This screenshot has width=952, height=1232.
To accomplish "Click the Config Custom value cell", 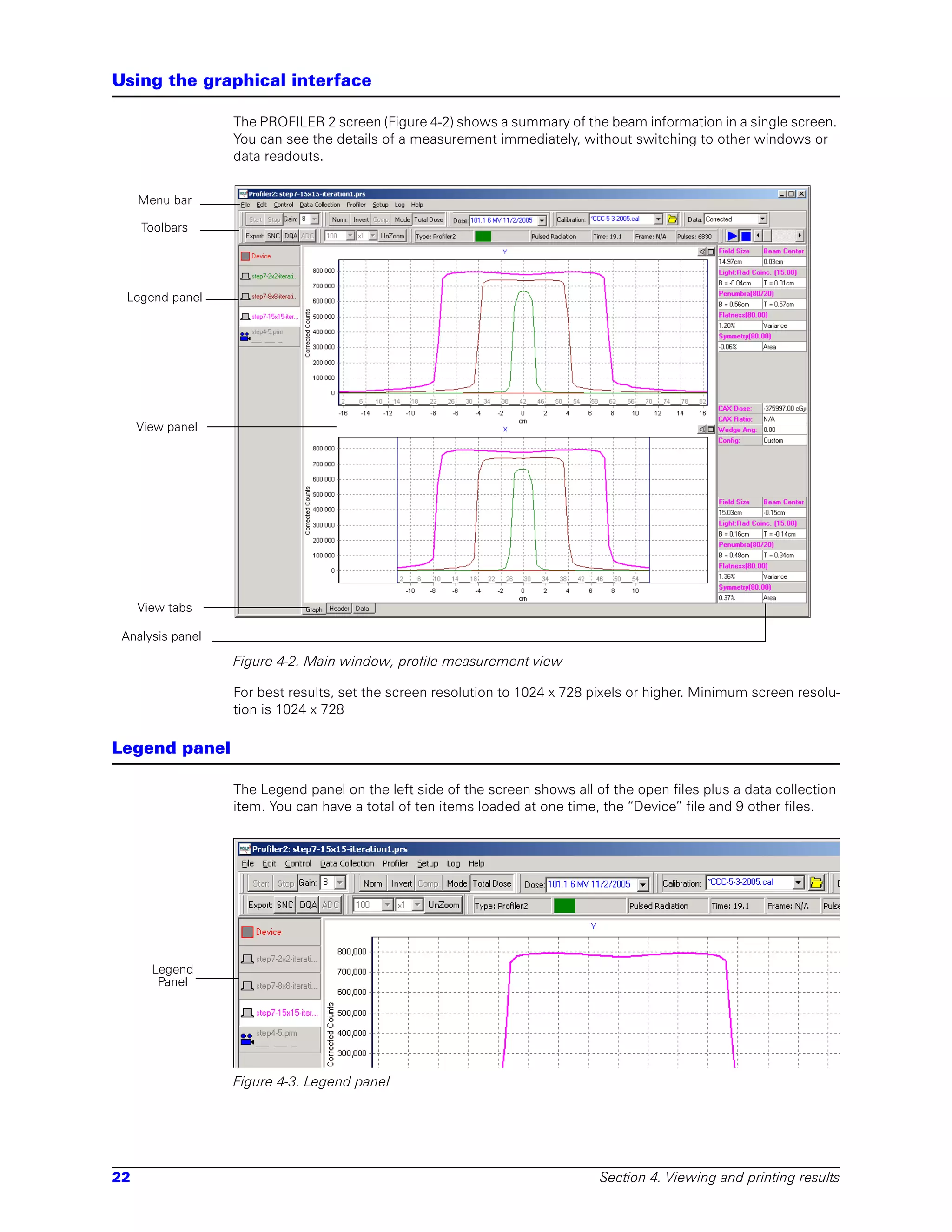I will click(x=784, y=441).
